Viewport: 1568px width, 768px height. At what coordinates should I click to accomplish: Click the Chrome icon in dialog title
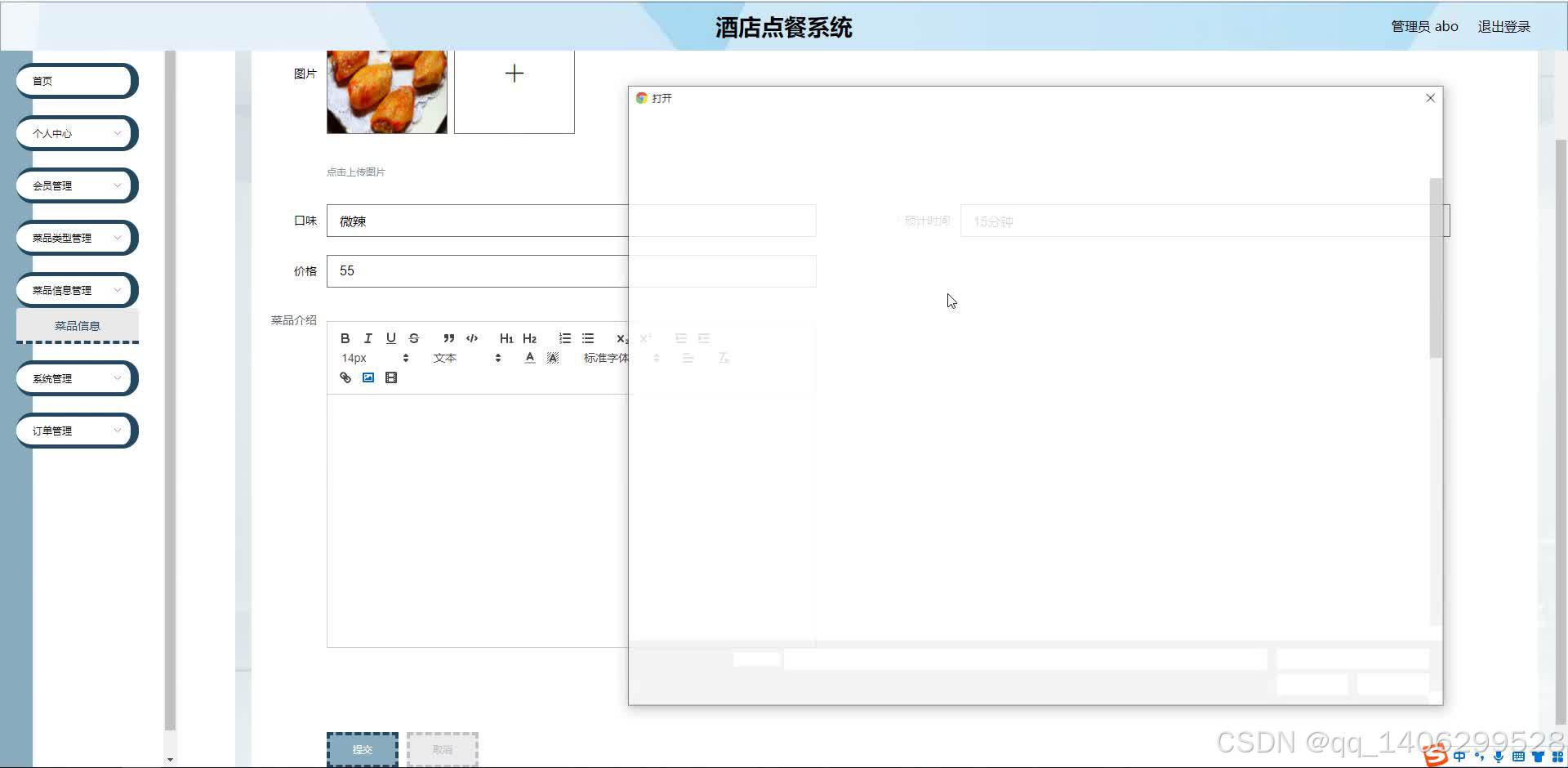(642, 98)
